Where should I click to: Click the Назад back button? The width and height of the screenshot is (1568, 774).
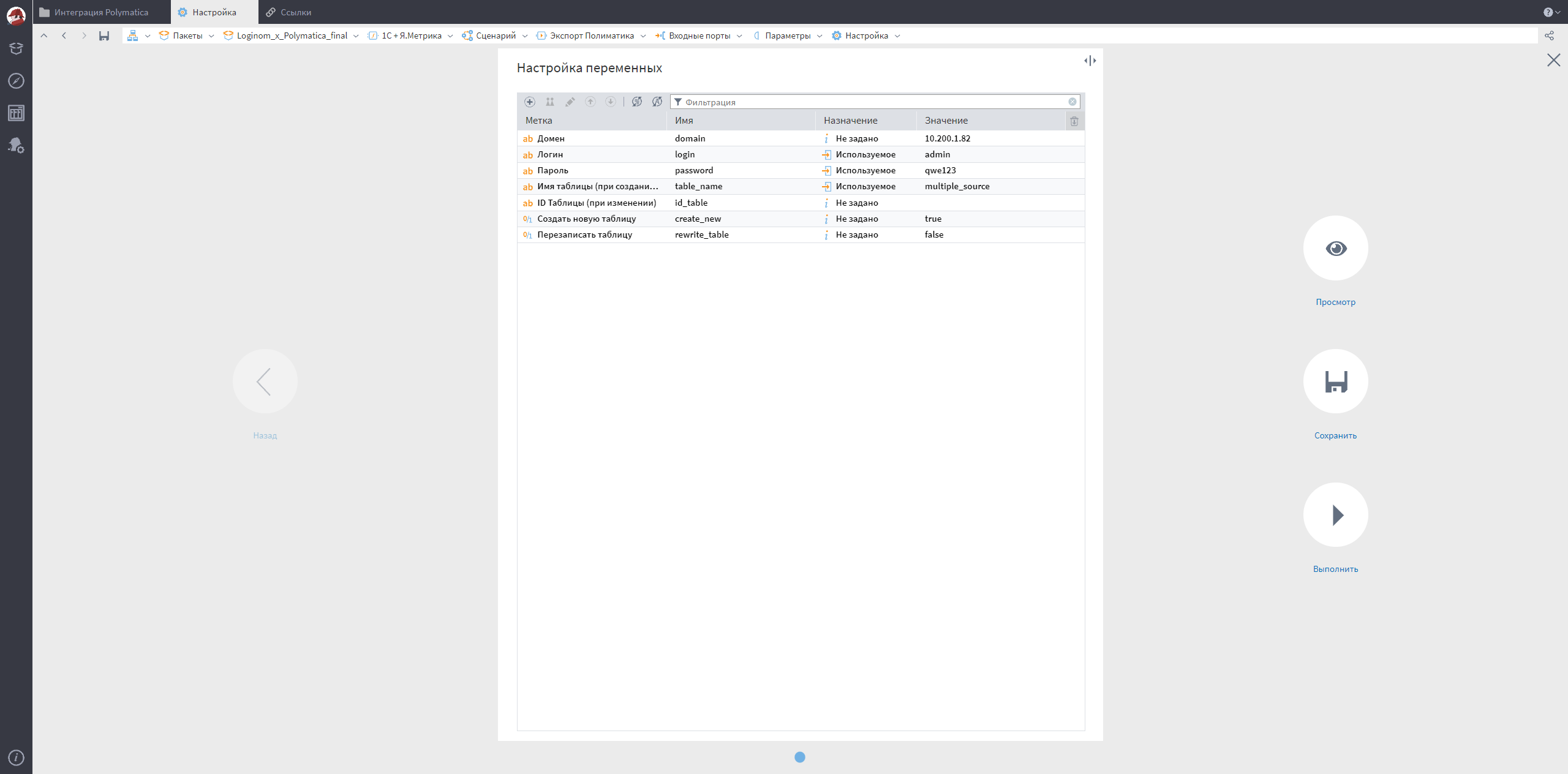(265, 381)
